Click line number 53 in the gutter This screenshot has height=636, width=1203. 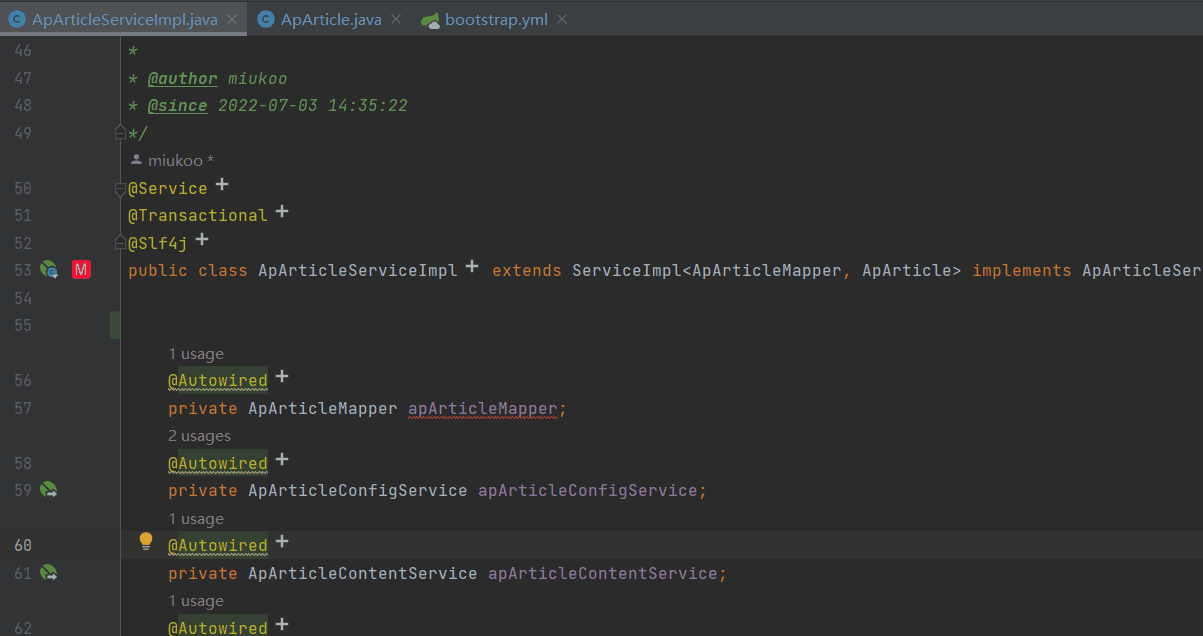pyautogui.click(x=22, y=270)
